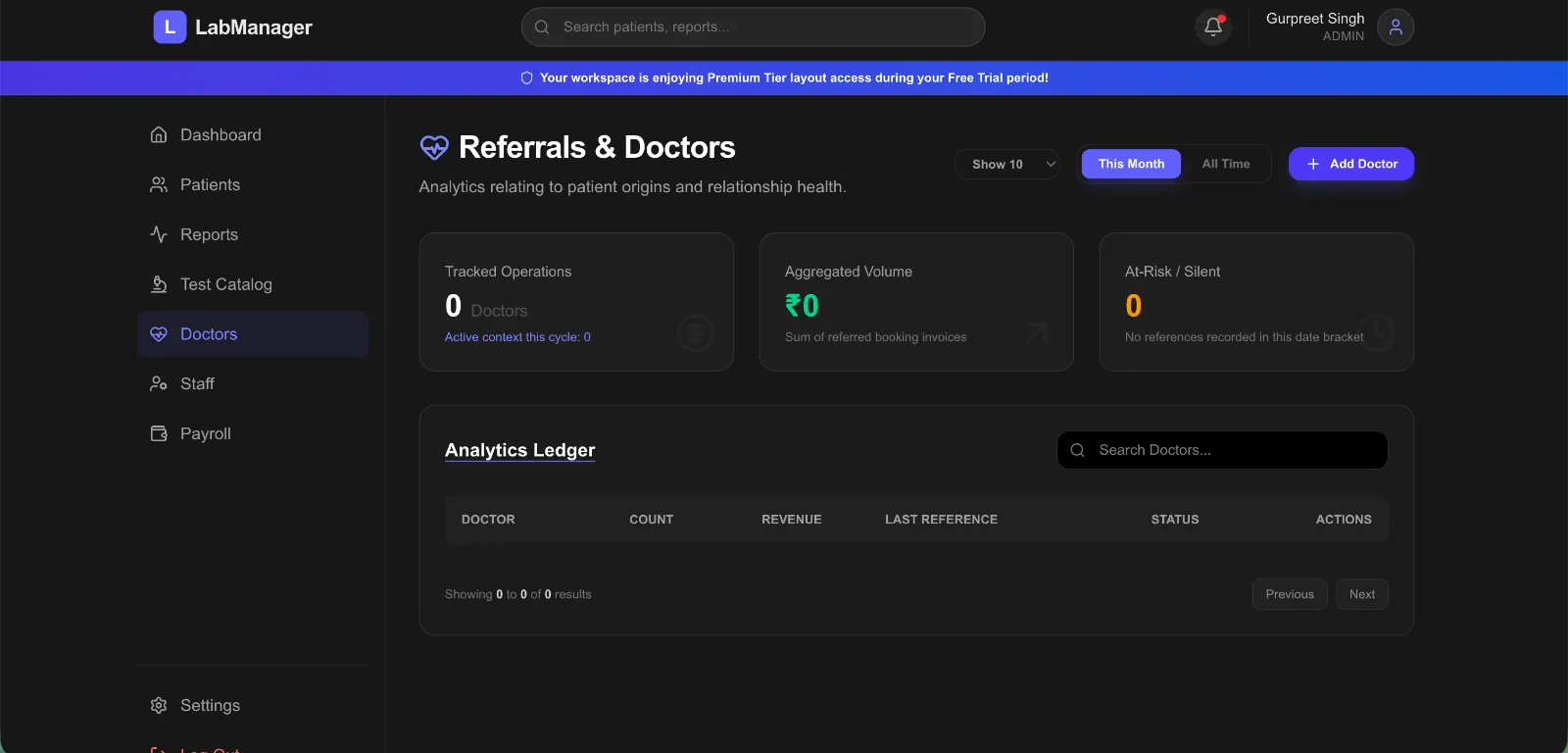Click the Patients people icon in sidebar
The width and height of the screenshot is (1568, 753).
click(x=159, y=184)
